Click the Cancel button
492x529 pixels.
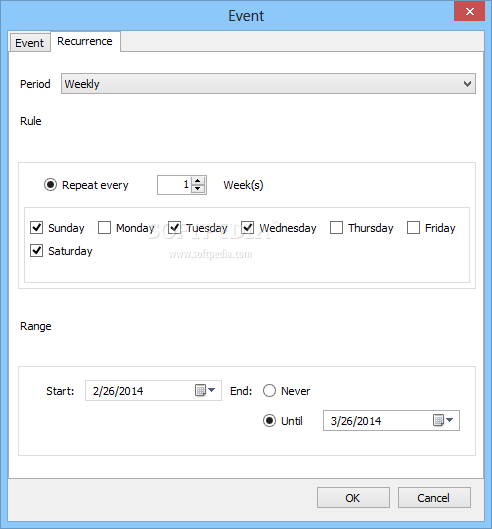[x=434, y=498]
